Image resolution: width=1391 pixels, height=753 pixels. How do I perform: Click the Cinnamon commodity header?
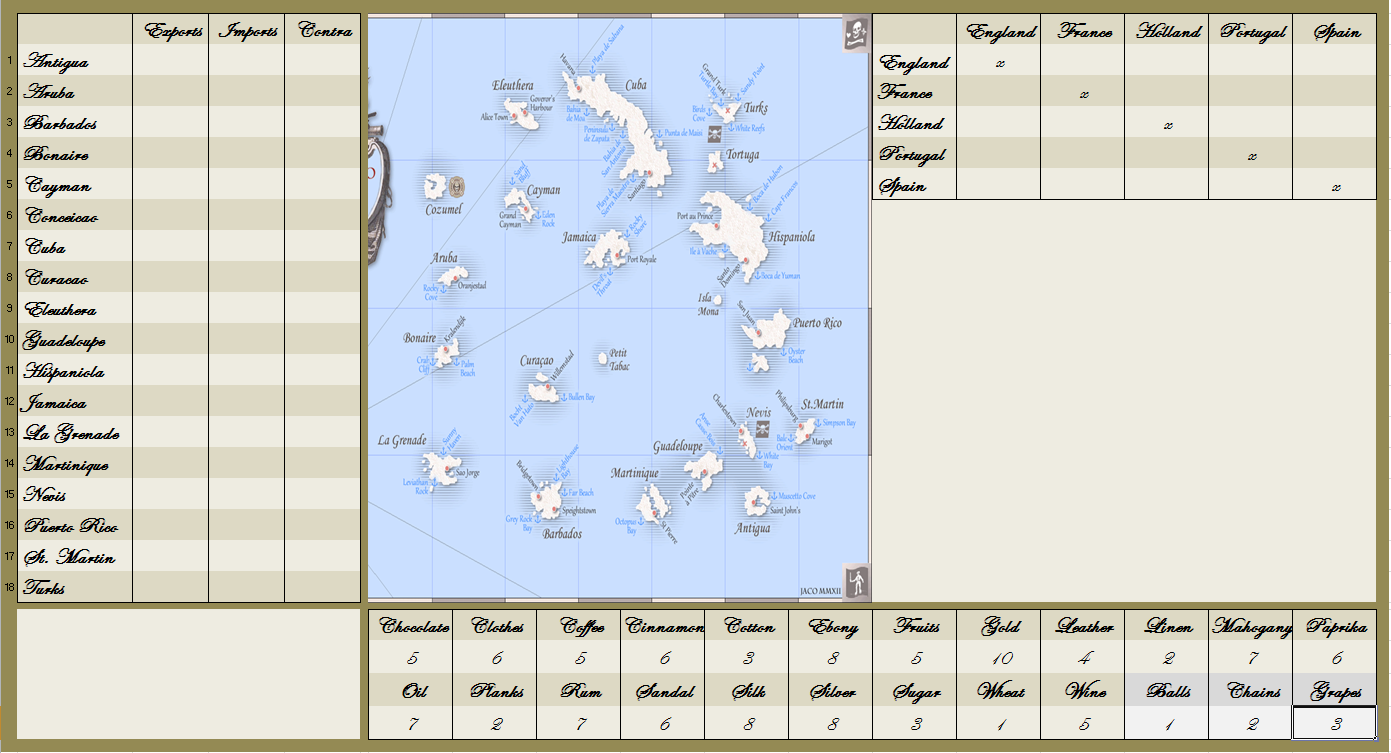tap(663, 626)
